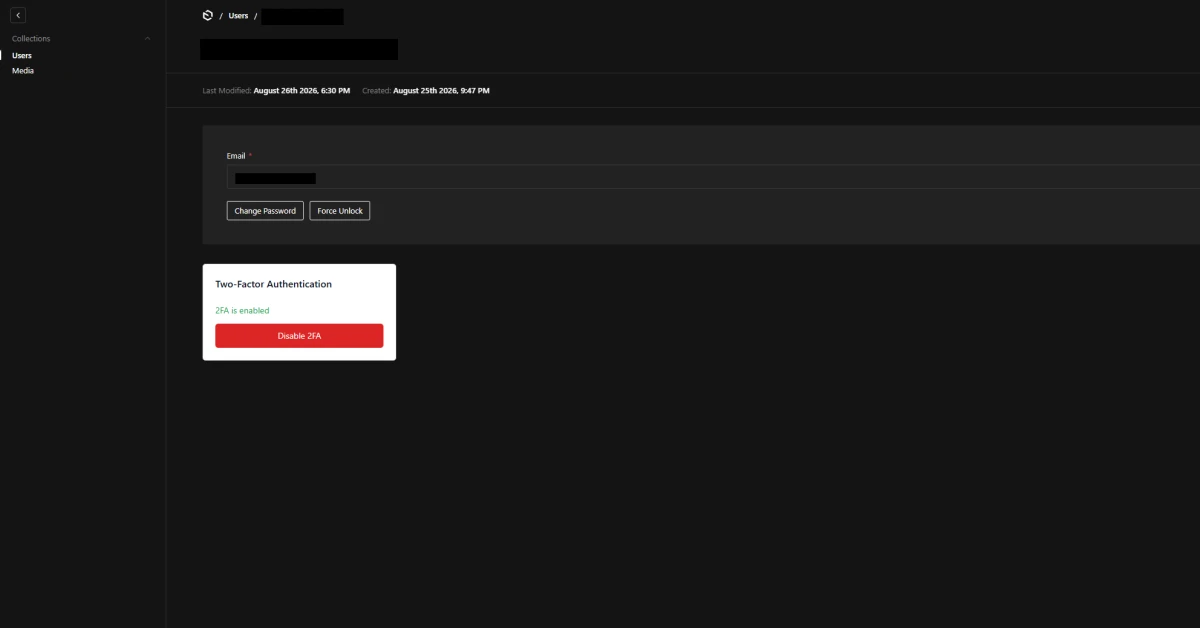Screen dimensions: 1200x628
Task: Click the Created date value
Action: (441, 91)
